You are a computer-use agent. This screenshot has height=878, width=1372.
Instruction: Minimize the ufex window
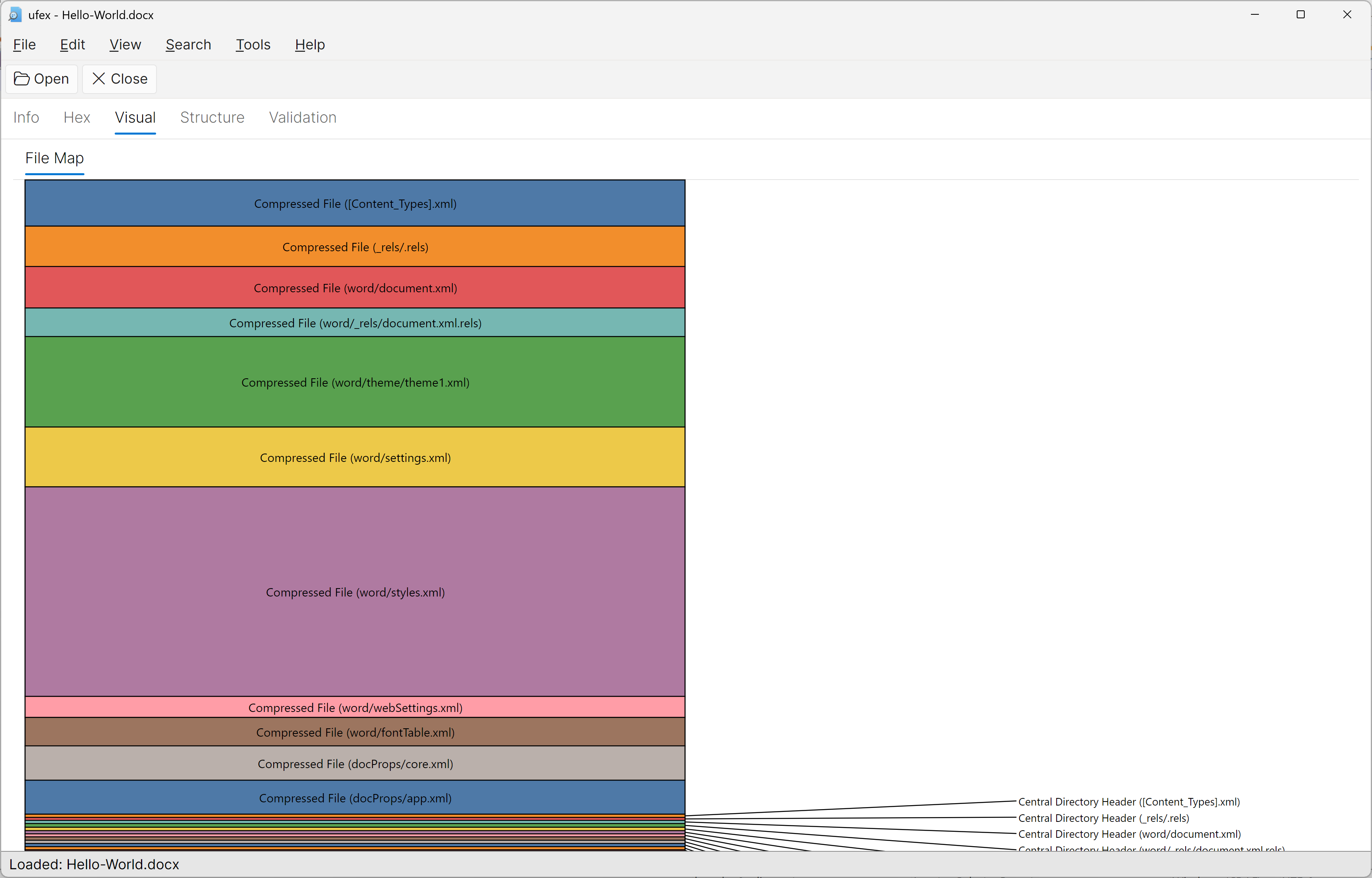1255,15
